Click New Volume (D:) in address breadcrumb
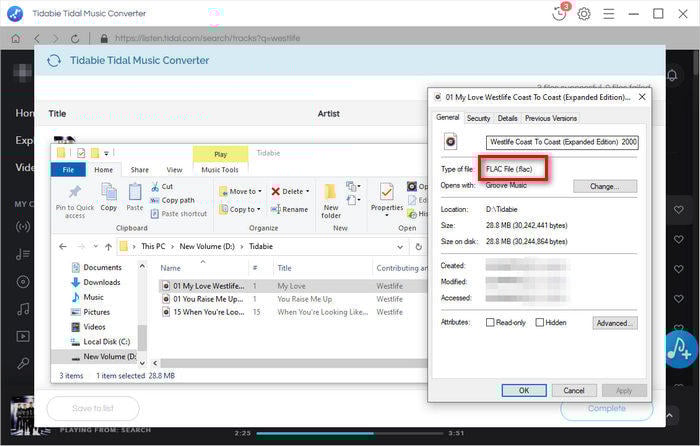The width and height of the screenshot is (700, 446). pos(207,246)
